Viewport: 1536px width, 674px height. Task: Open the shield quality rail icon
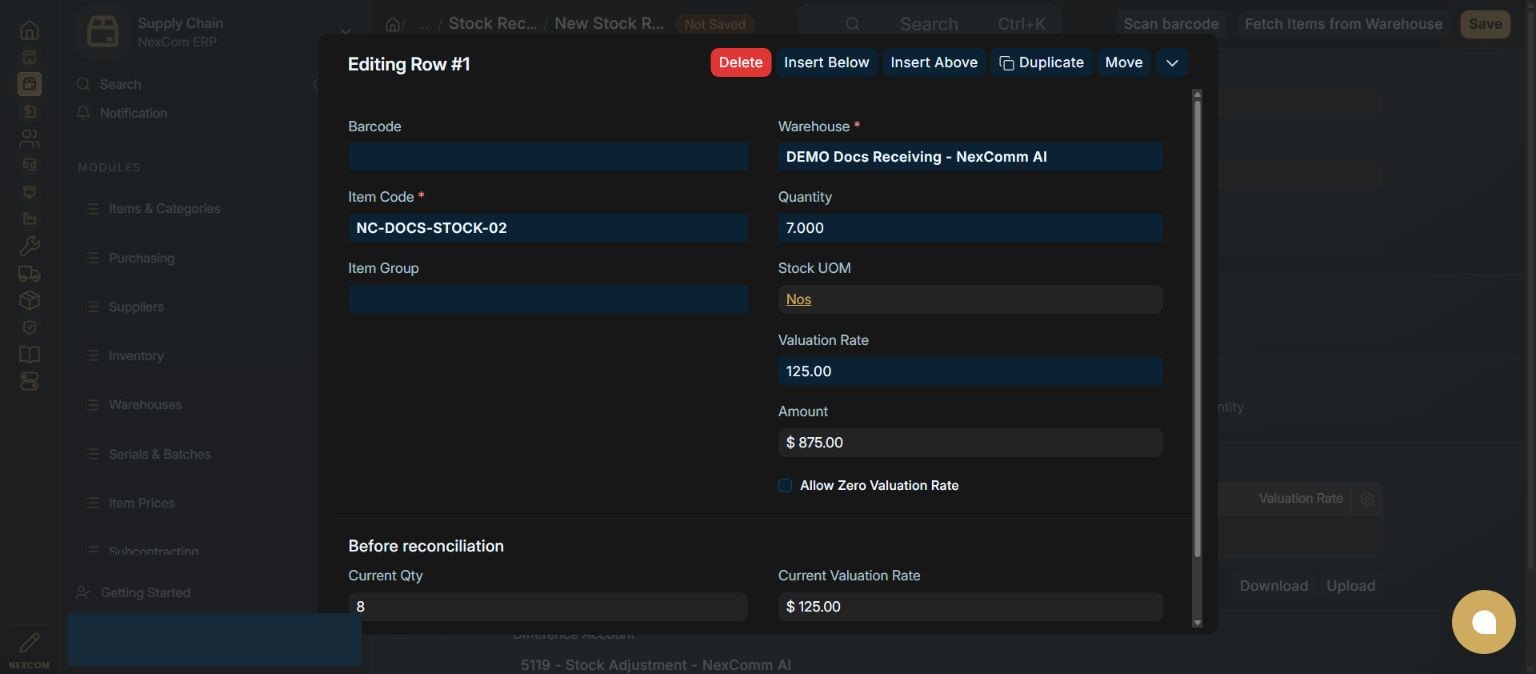[x=29, y=327]
